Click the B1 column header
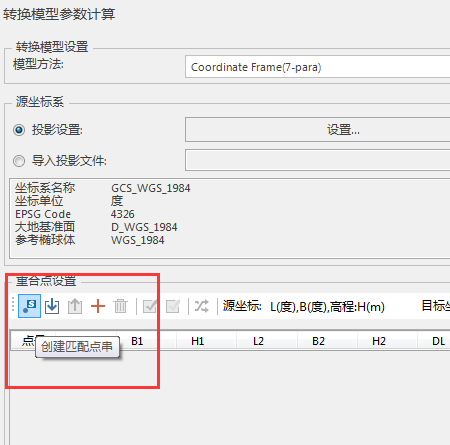This screenshot has height=445, width=450. click(x=137, y=341)
